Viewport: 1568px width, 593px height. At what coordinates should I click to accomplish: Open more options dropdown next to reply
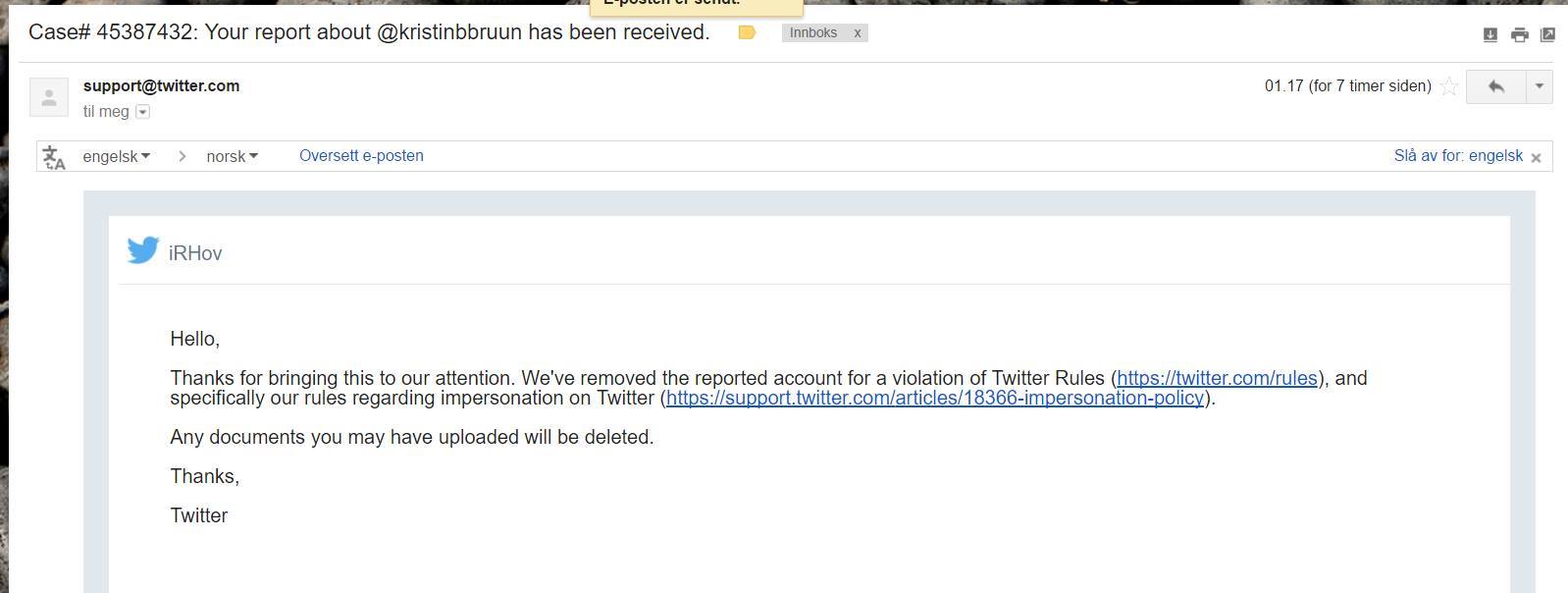pyautogui.click(x=1539, y=86)
